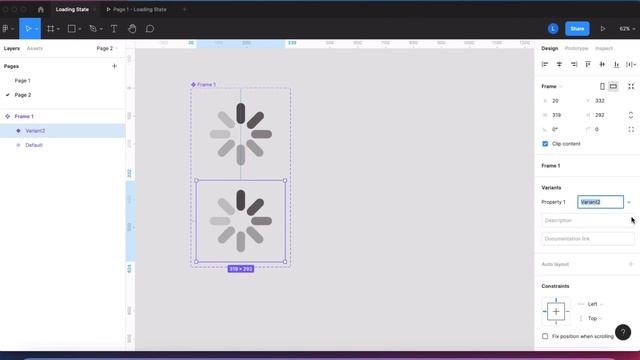Edit the Y position field 332

605,101
